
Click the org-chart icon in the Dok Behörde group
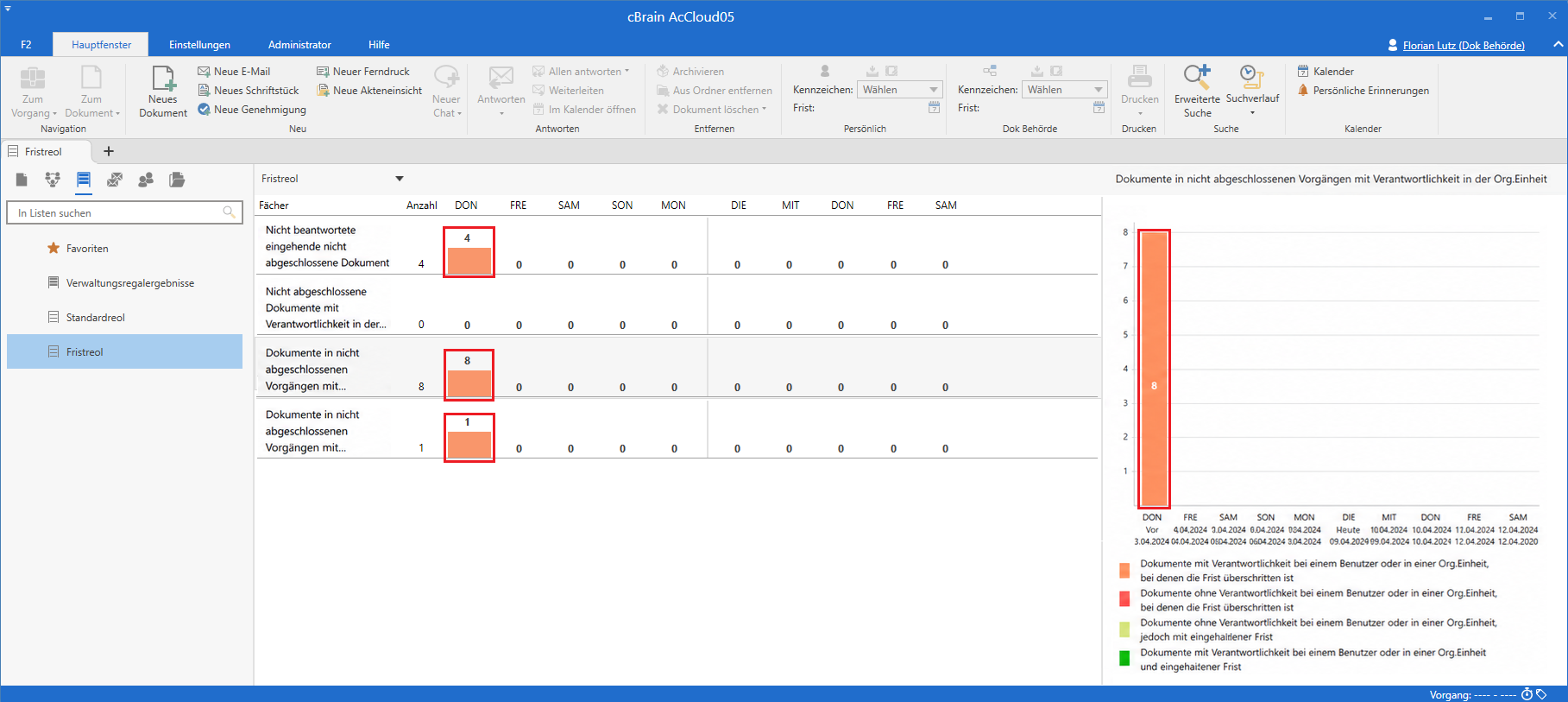[990, 71]
